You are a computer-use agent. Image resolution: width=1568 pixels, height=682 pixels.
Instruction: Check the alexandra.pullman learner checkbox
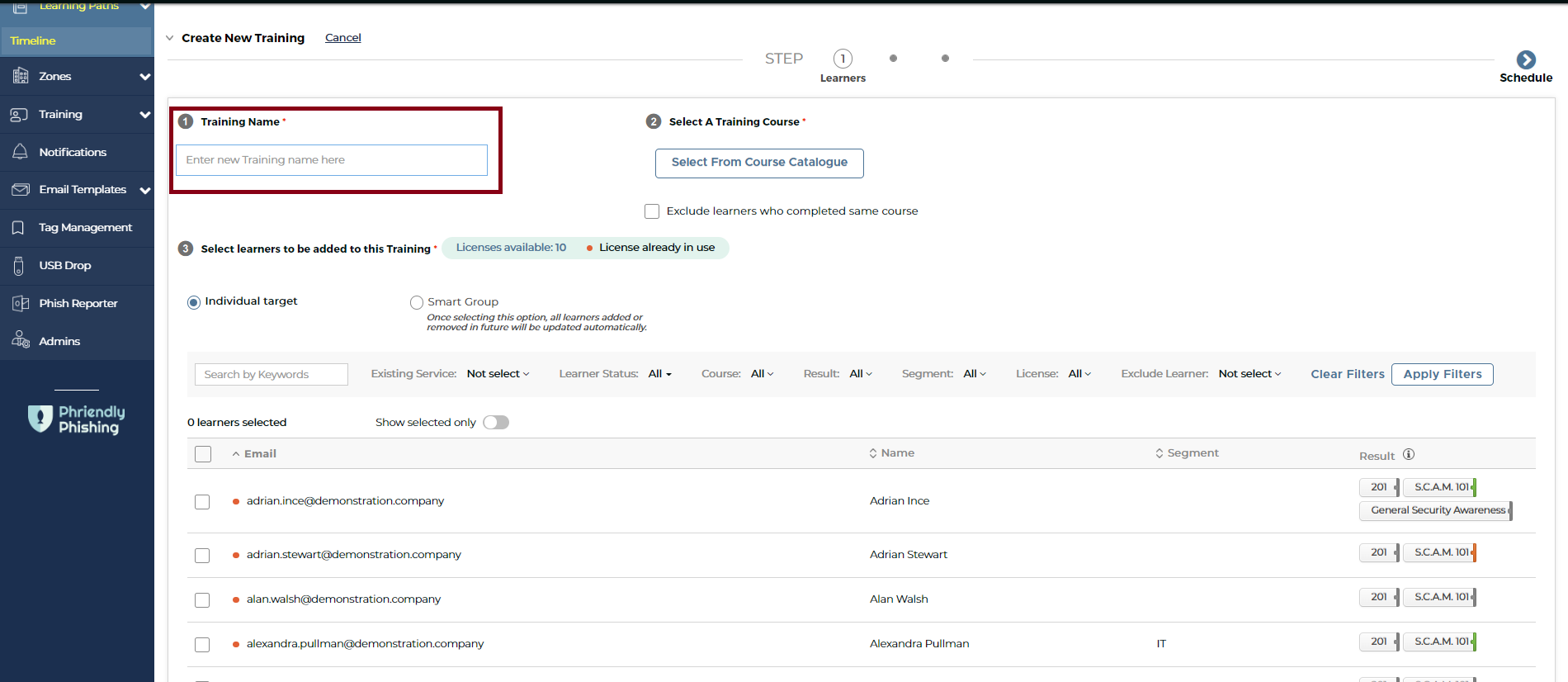202,645
